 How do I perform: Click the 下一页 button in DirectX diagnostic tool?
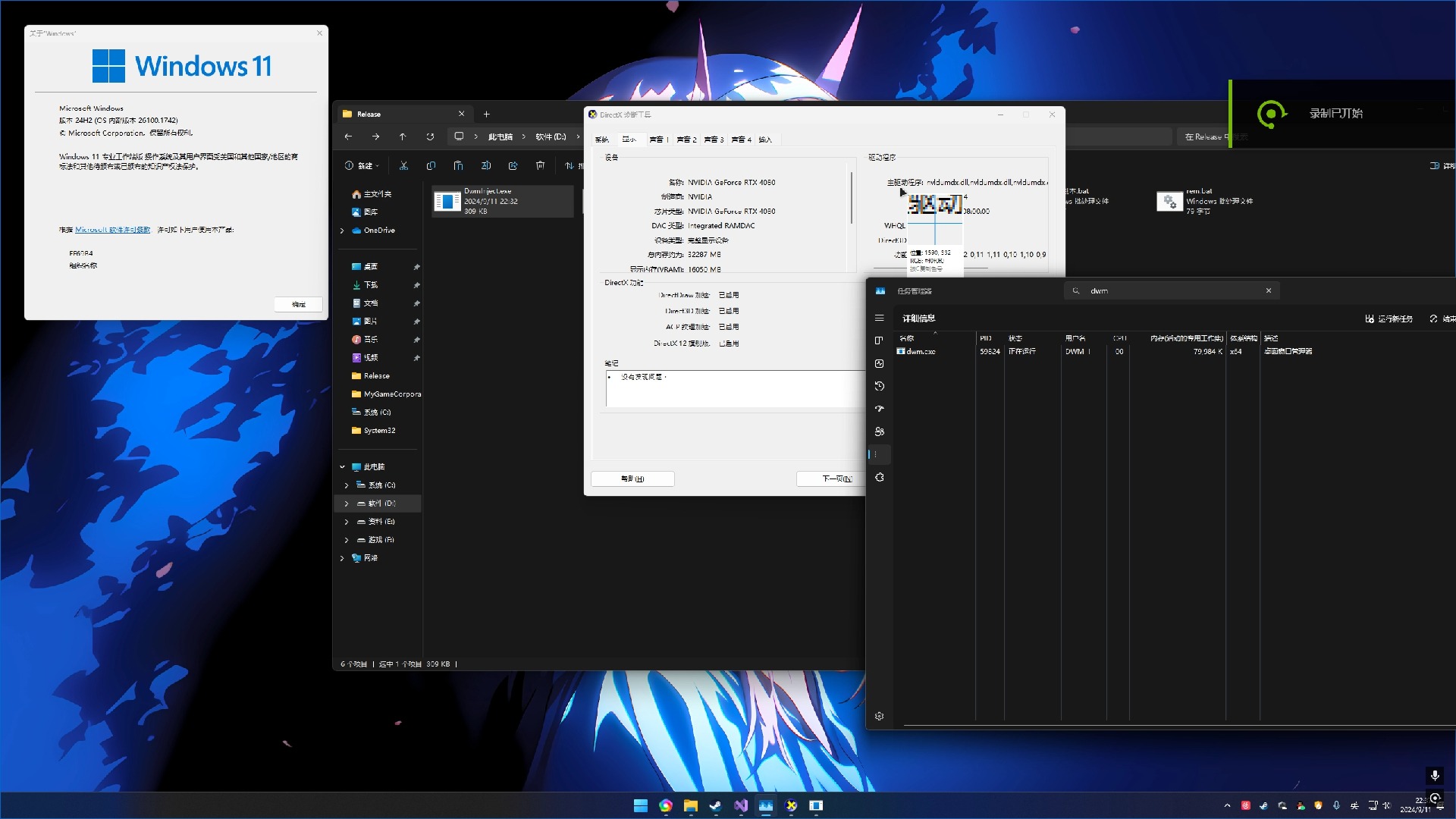(x=834, y=478)
